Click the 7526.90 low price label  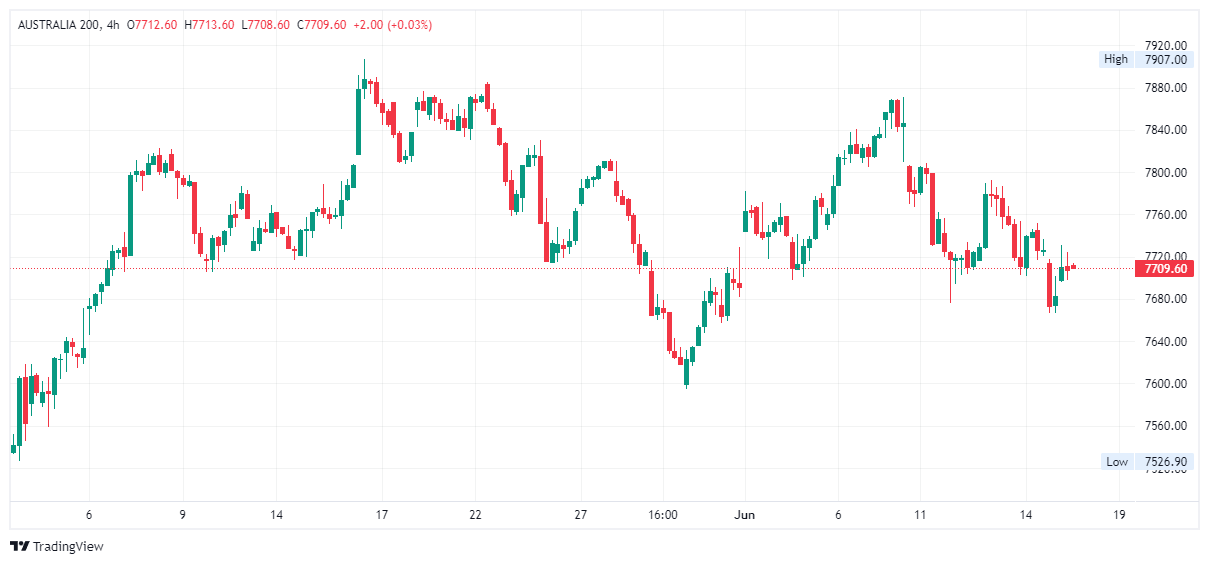1166,462
